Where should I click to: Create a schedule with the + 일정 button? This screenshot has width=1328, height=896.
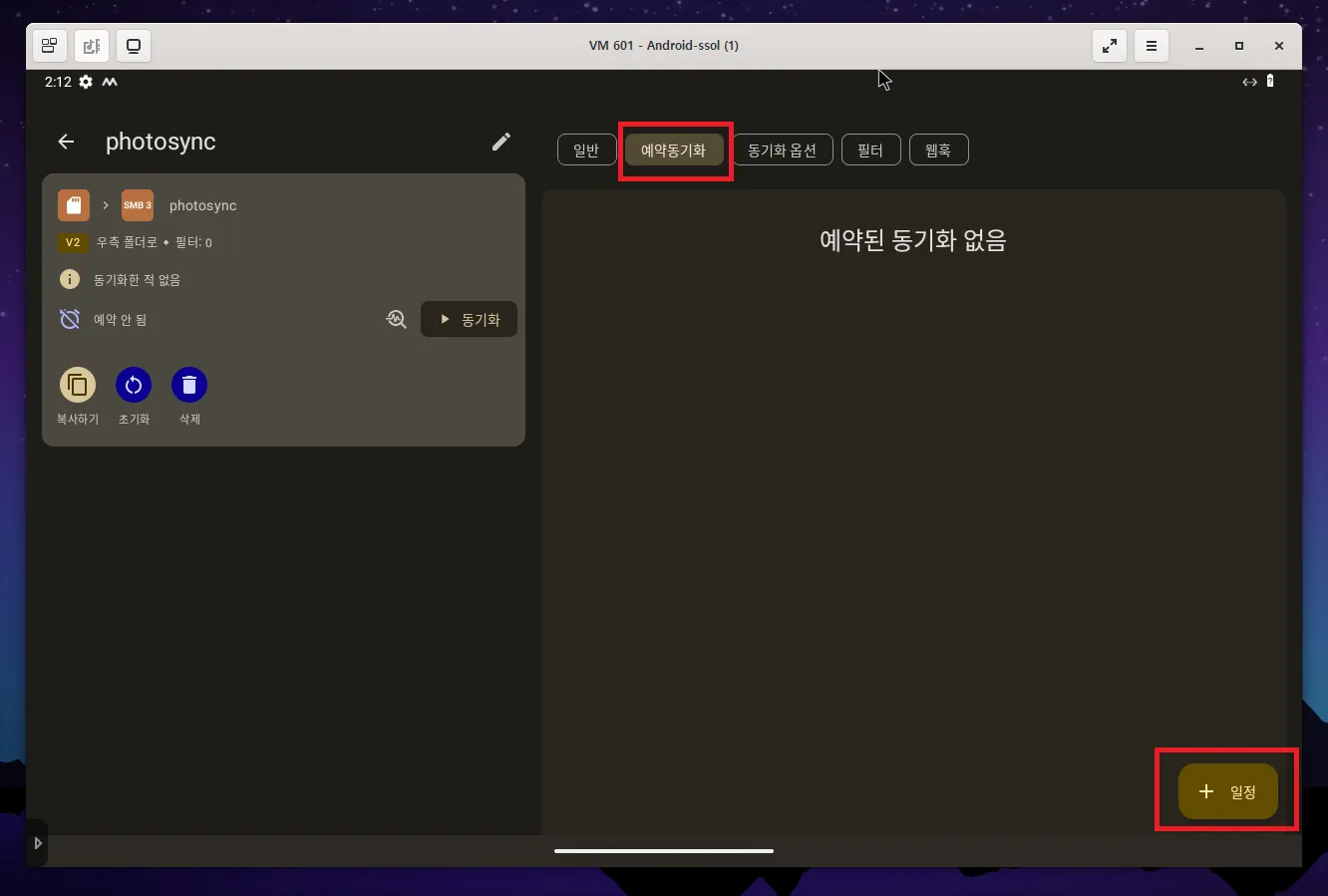tap(1226, 789)
